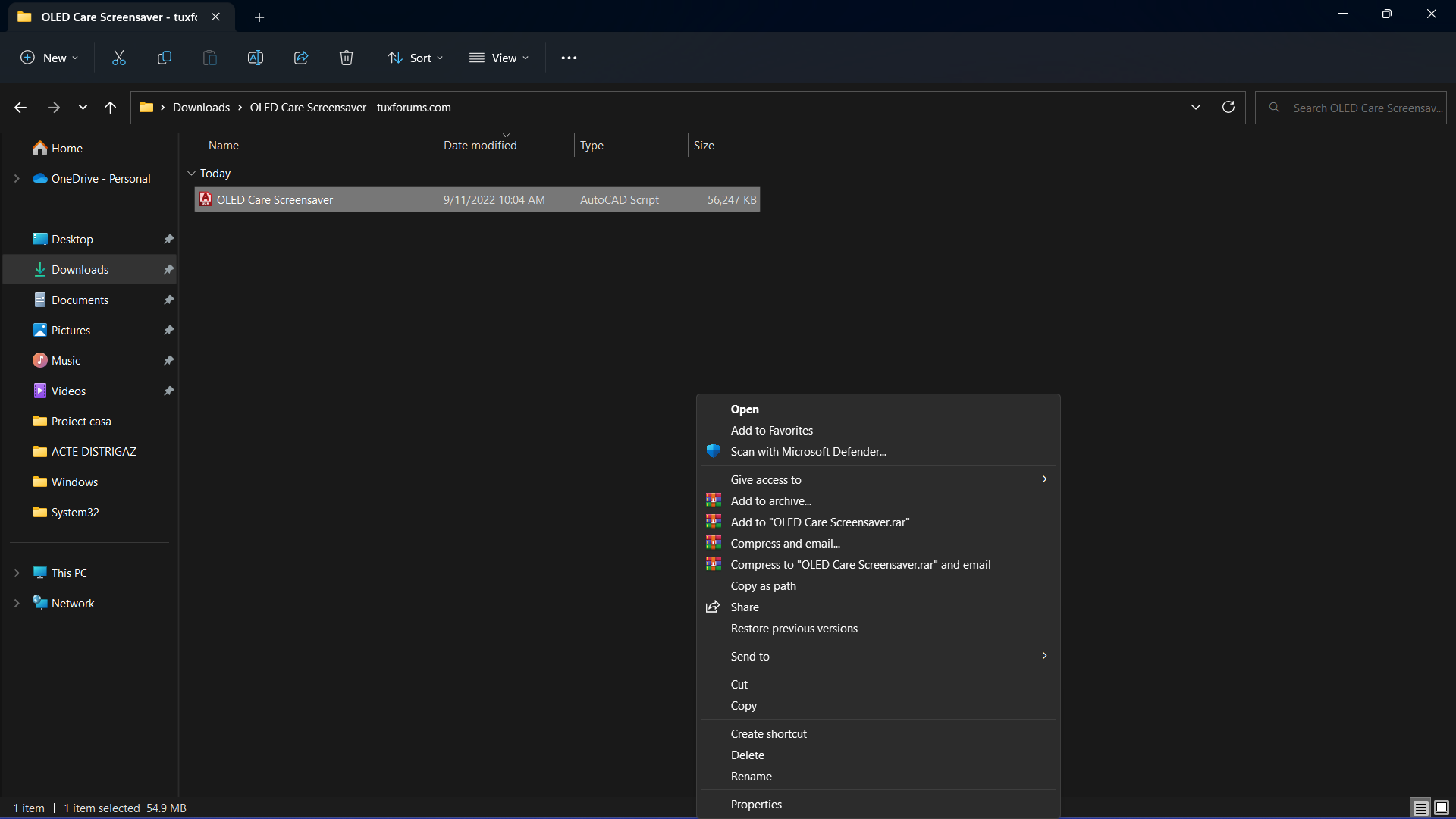Click the Downloads breadcrumb in address bar

[x=201, y=107]
